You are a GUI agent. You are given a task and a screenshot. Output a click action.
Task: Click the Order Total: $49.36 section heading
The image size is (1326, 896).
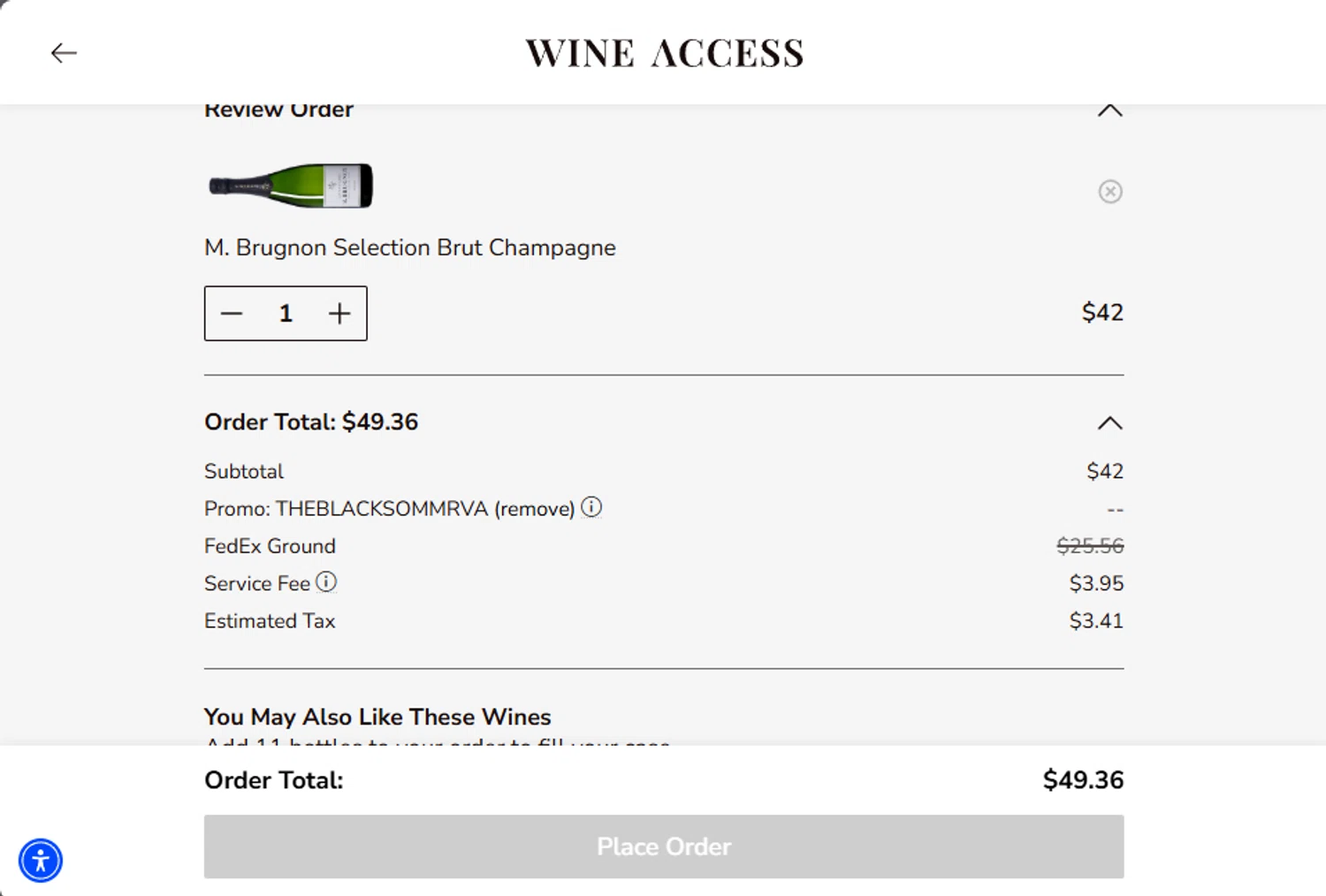click(x=311, y=422)
